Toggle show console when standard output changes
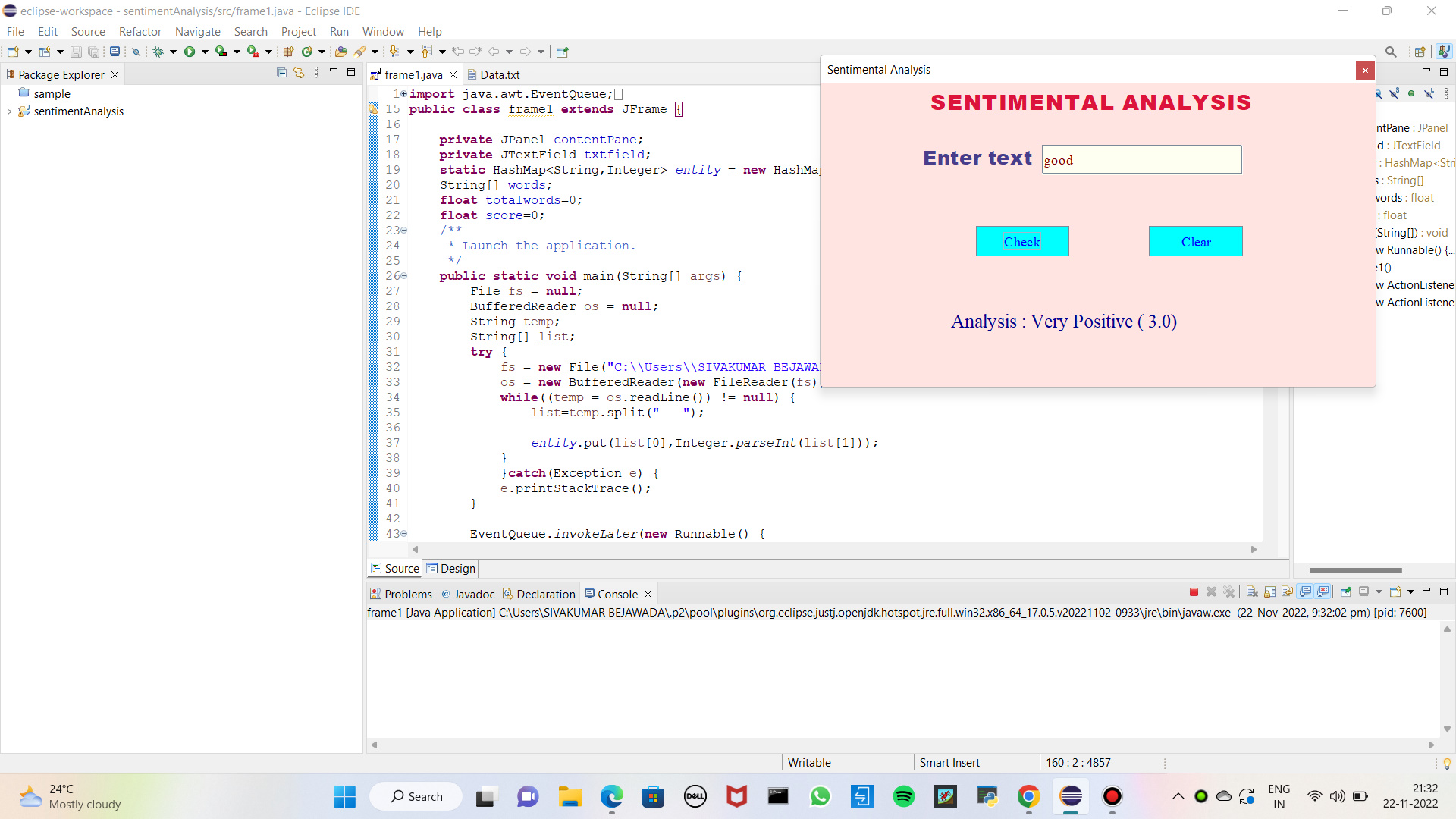Screen dimensions: 1456x819 point(1305,592)
